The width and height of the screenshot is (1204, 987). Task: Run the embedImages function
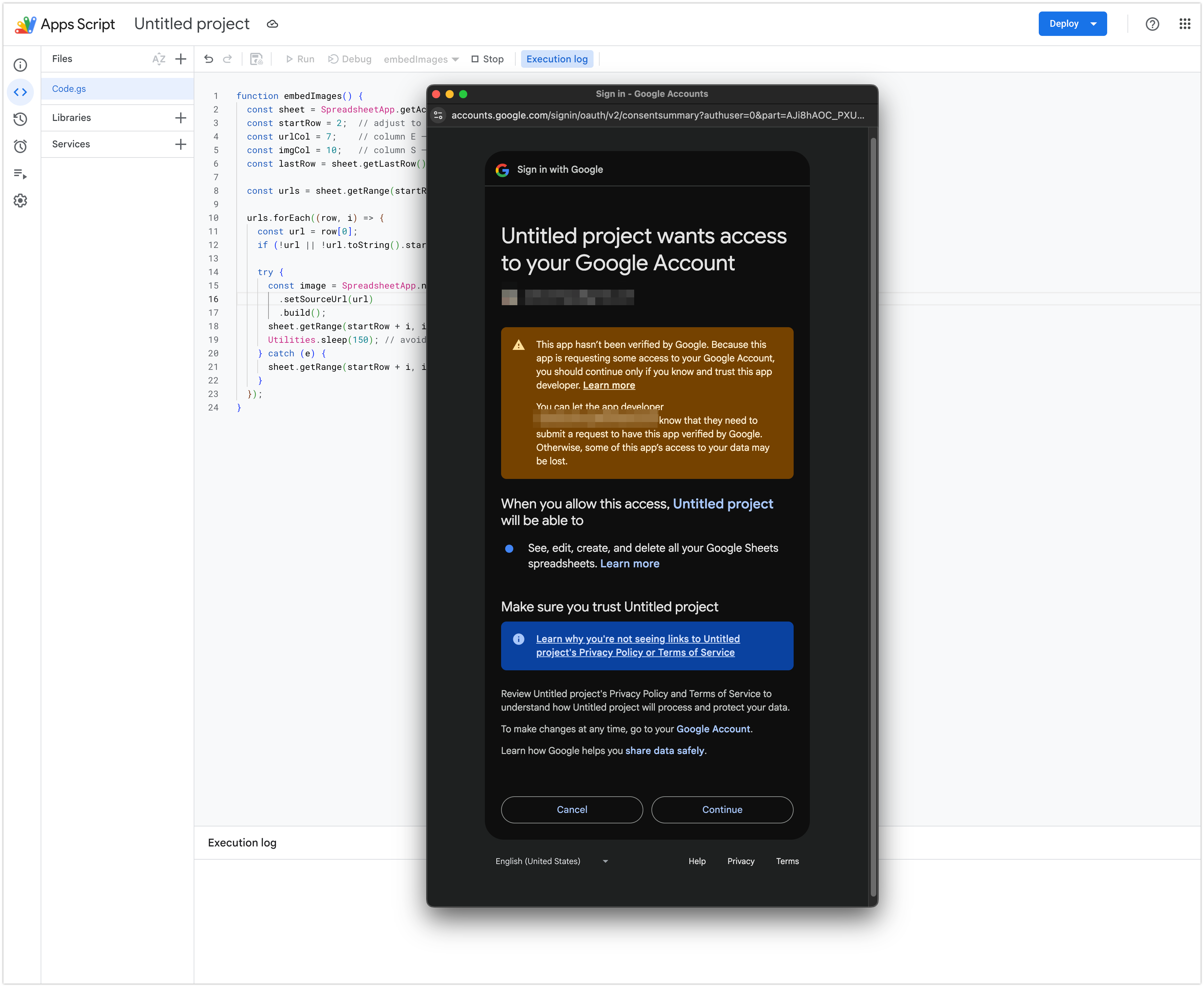299,59
